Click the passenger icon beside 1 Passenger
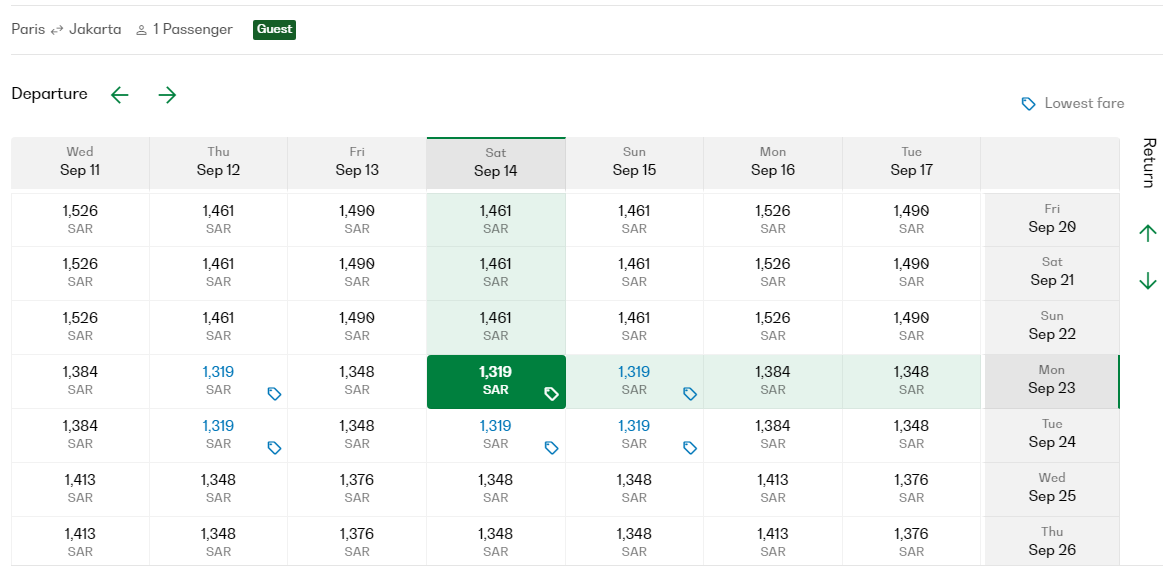Screen dimensions: 1168x574 [x=141, y=31]
